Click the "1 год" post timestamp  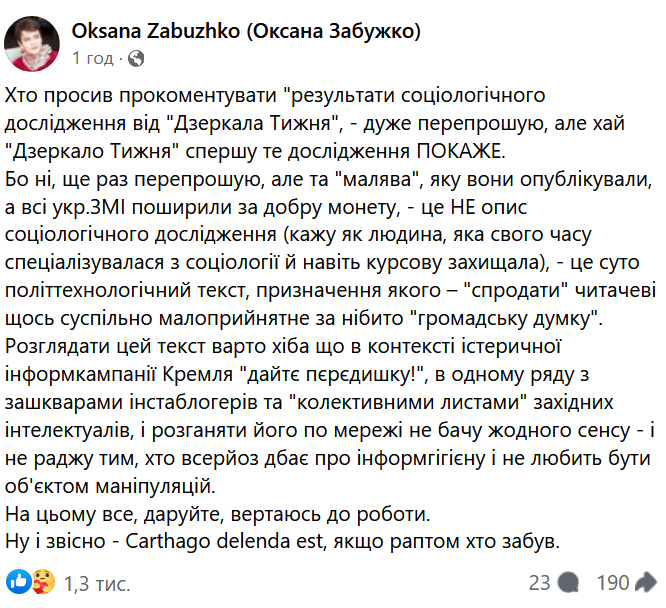point(92,58)
